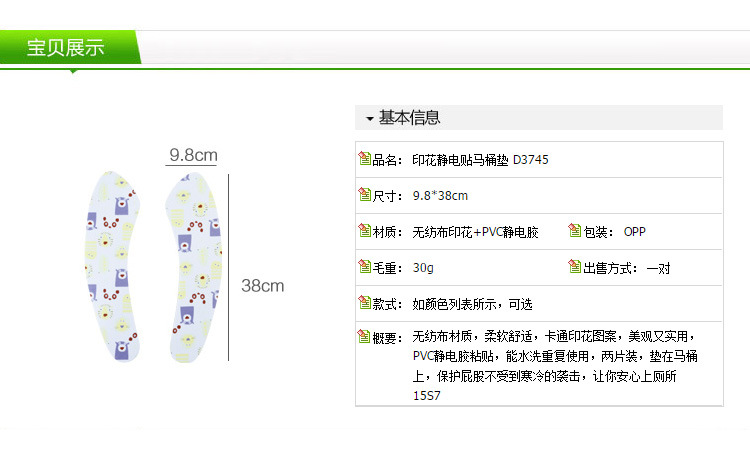Screen dimensions: 750x450
Task: Click the 15S7 code in description
Action: (426, 395)
